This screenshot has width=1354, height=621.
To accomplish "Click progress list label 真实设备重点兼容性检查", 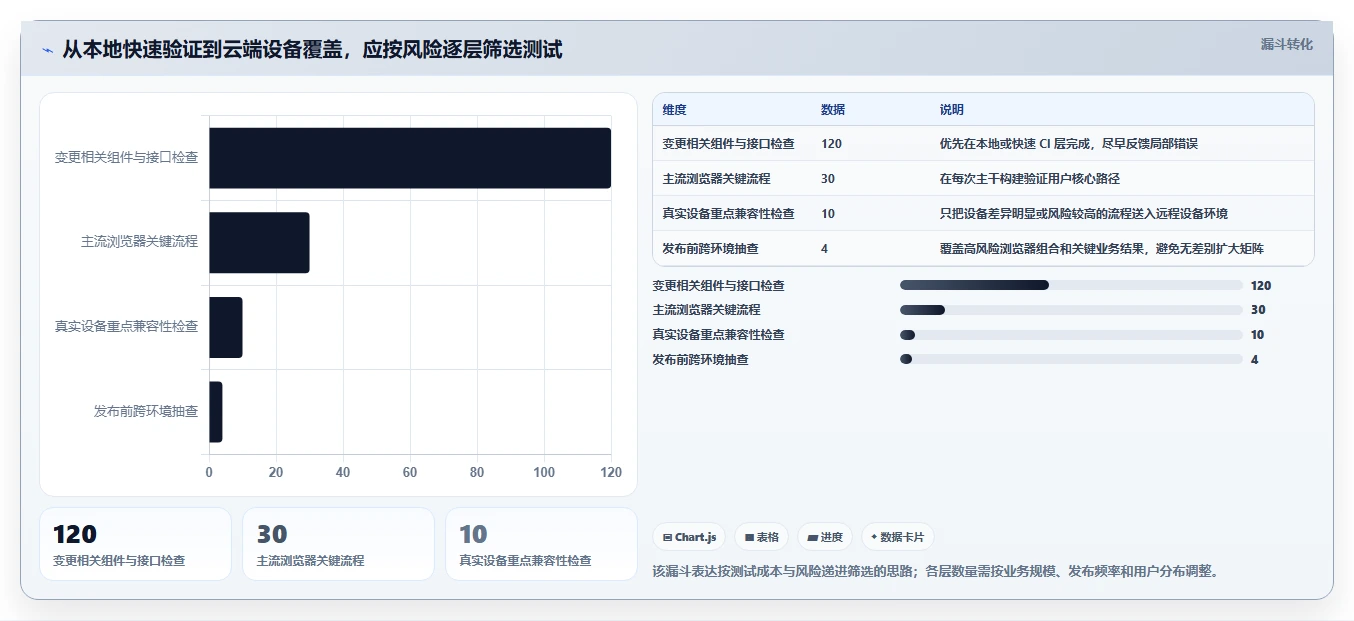I will click(x=718, y=335).
